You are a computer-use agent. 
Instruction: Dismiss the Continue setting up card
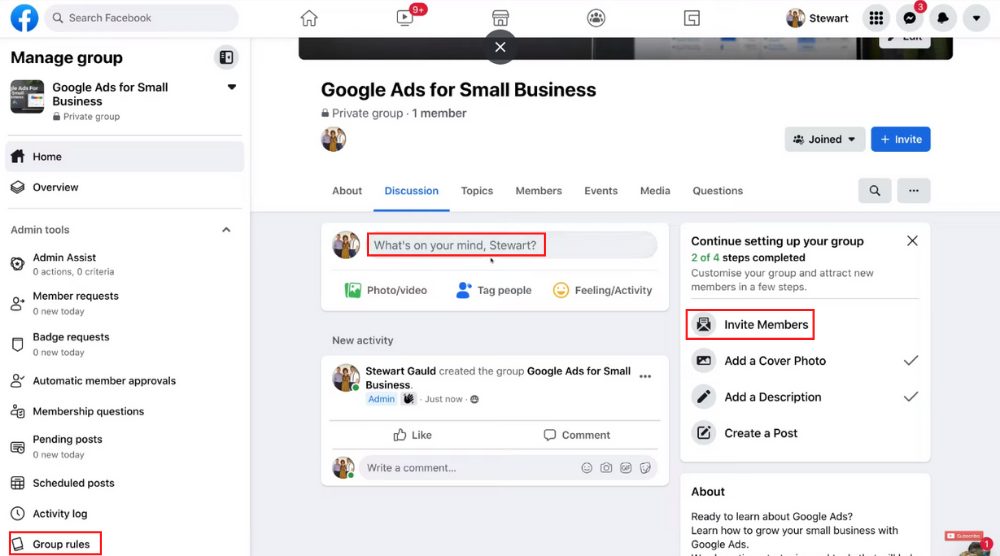pyautogui.click(x=912, y=240)
